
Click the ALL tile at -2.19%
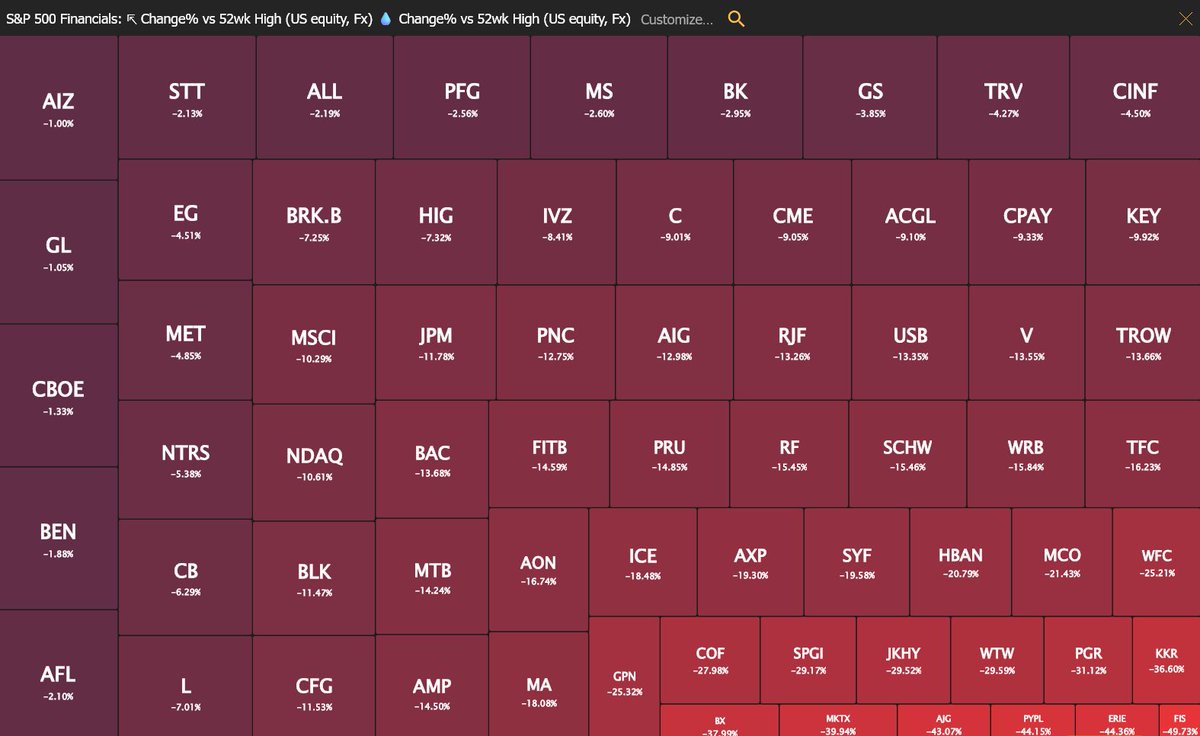coord(325,99)
